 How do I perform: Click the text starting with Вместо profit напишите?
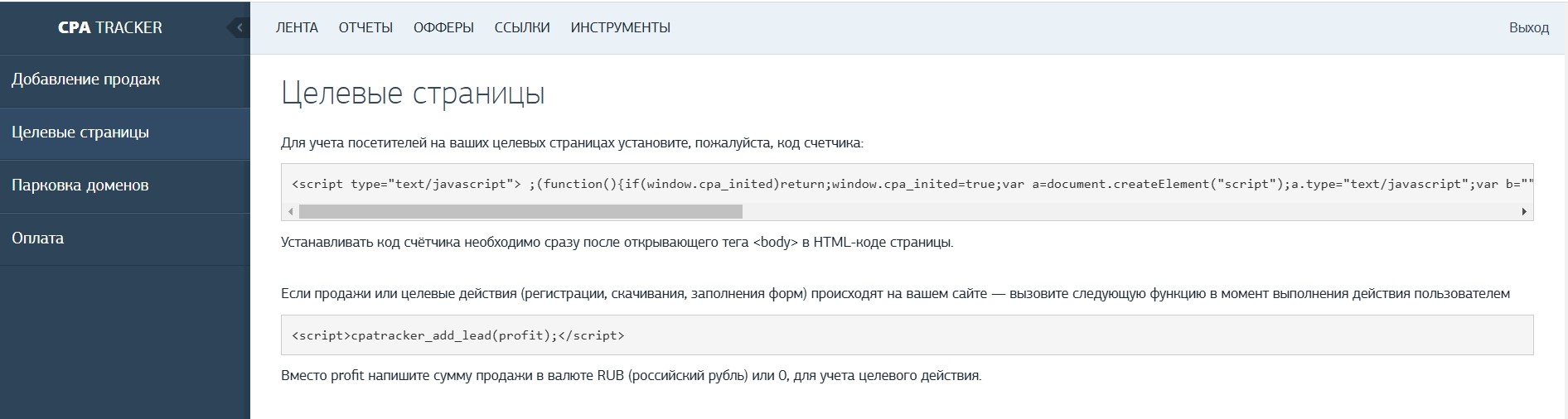point(631,375)
